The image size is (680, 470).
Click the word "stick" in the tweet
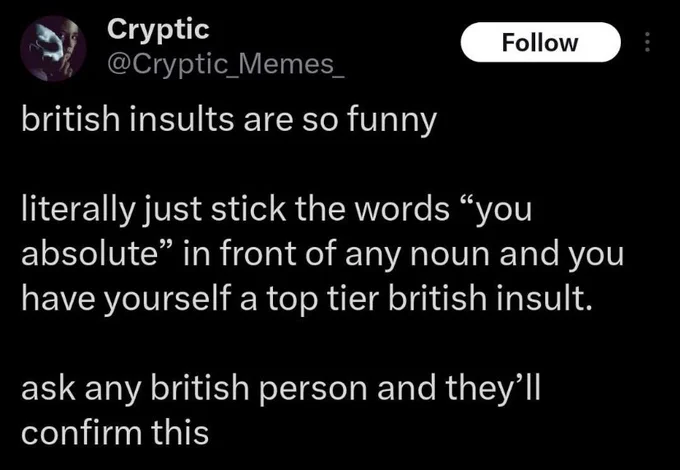(x=248, y=209)
